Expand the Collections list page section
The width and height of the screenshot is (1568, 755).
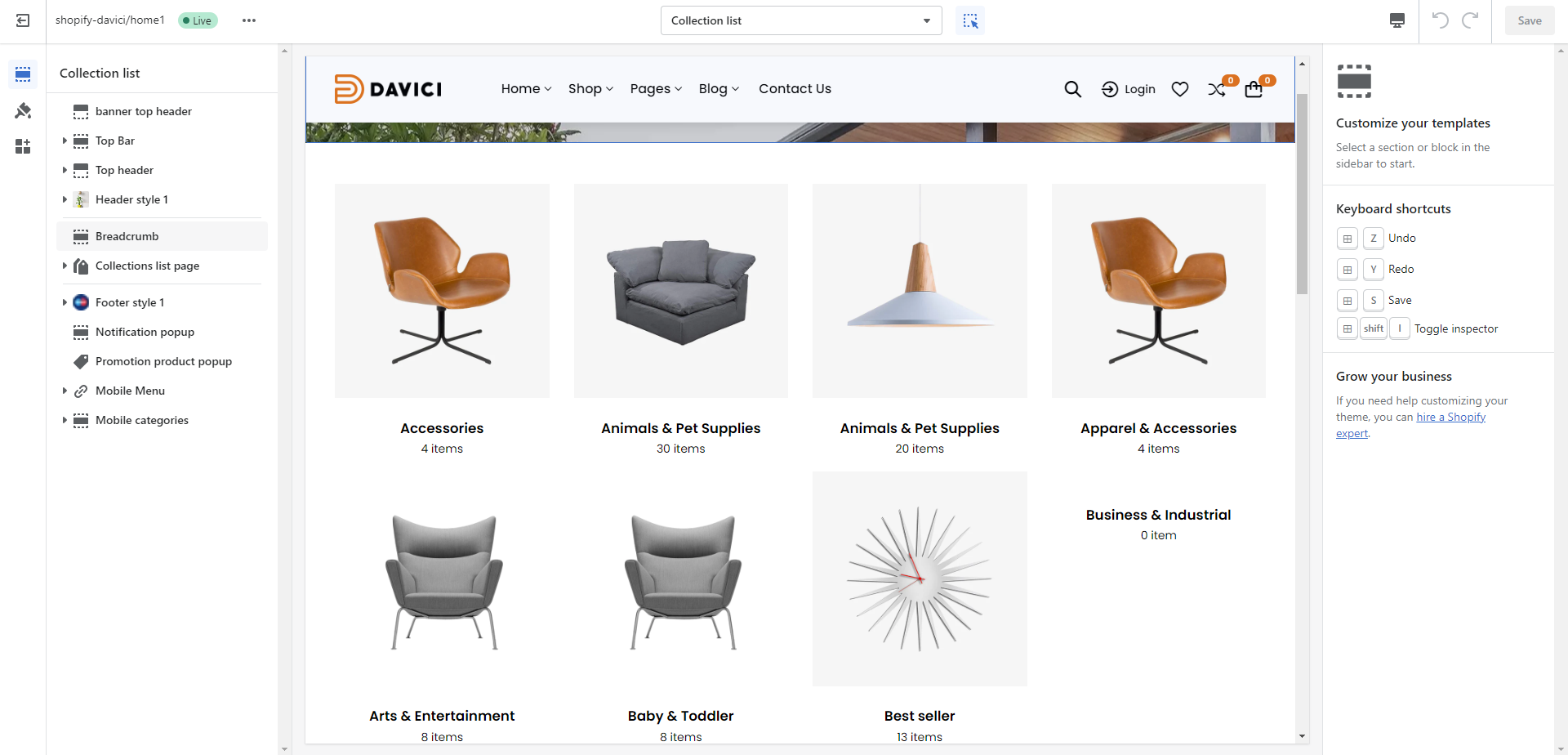(x=65, y=266)
